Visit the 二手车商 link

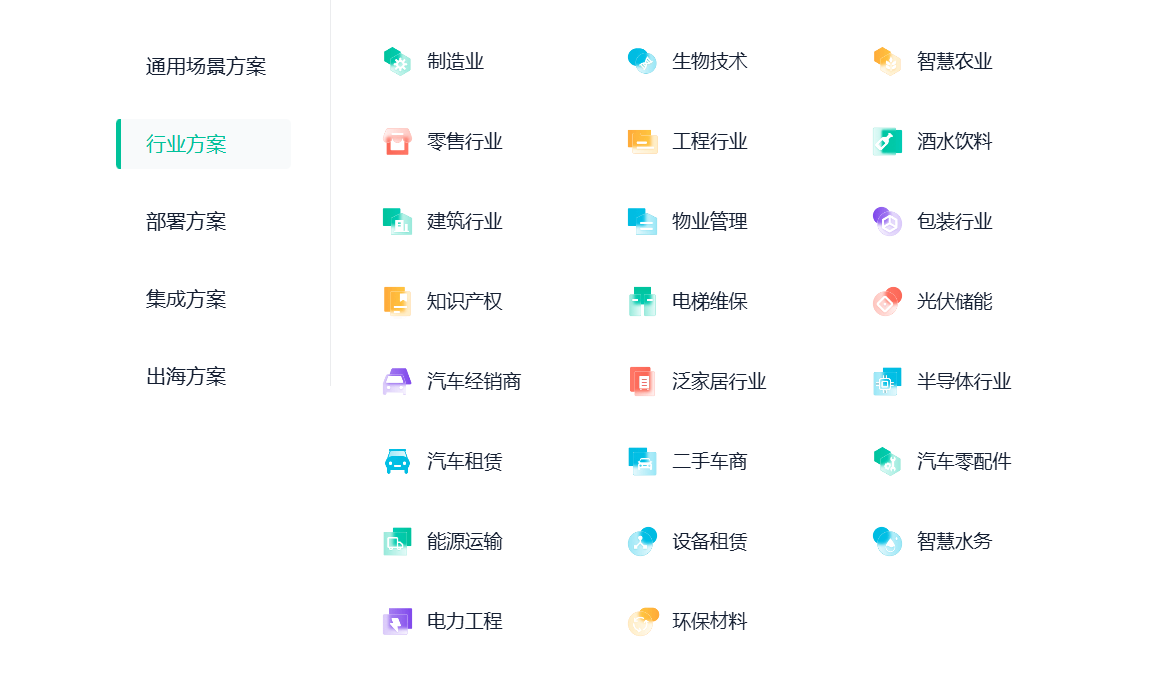click(x=709, y=461)
